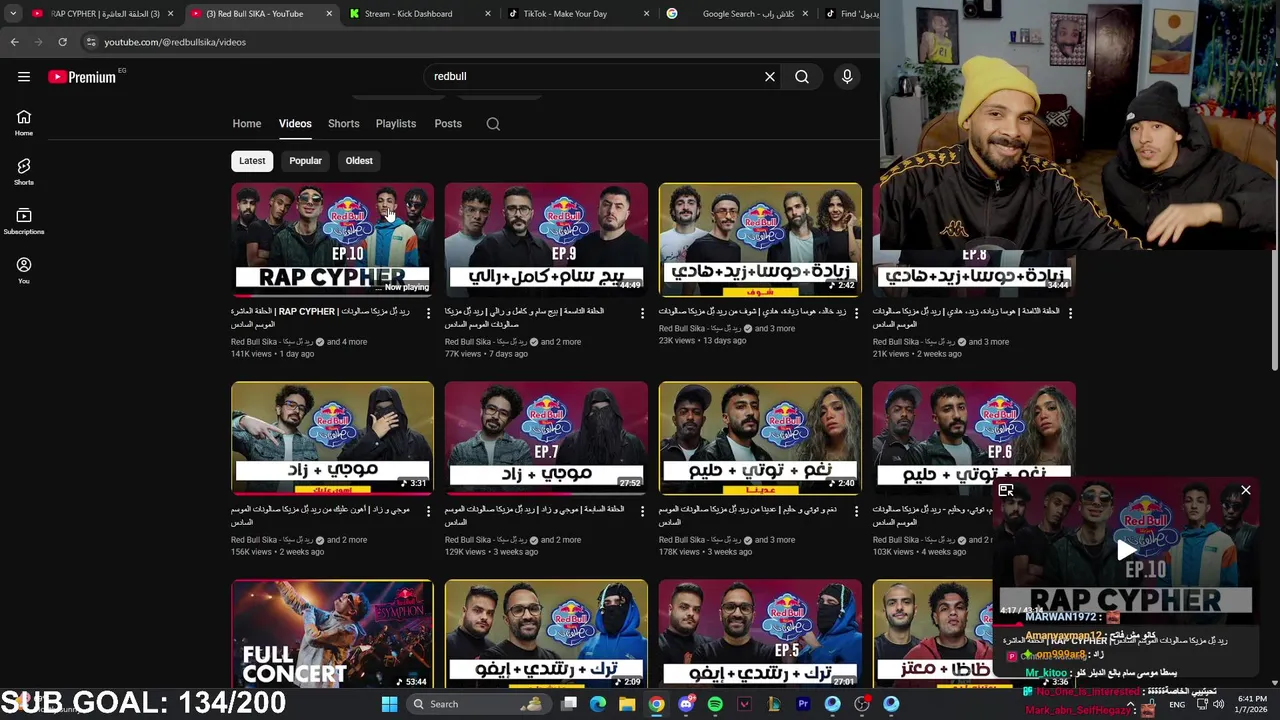The image size is (1280, 720).
Task: Sort videos by Latest
Action: (252, 161)
